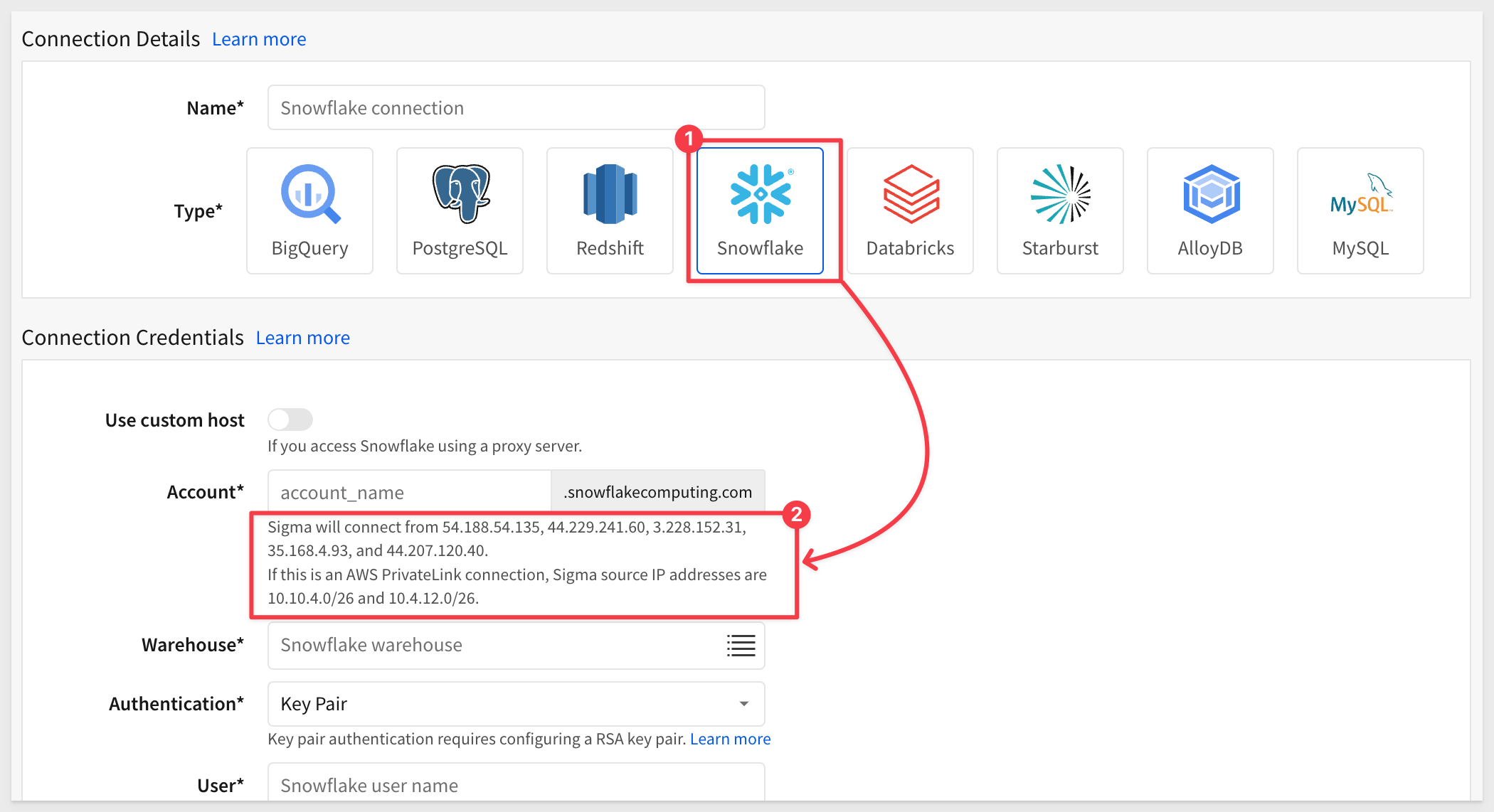
Task: Click the Use custom host label
Action: (175, 420)
